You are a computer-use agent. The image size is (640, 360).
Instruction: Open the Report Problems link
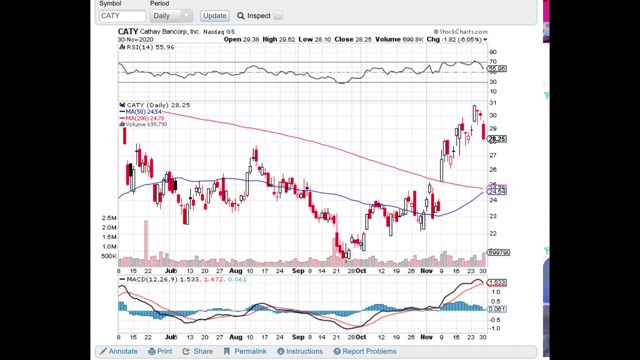(x=369, y=351)
